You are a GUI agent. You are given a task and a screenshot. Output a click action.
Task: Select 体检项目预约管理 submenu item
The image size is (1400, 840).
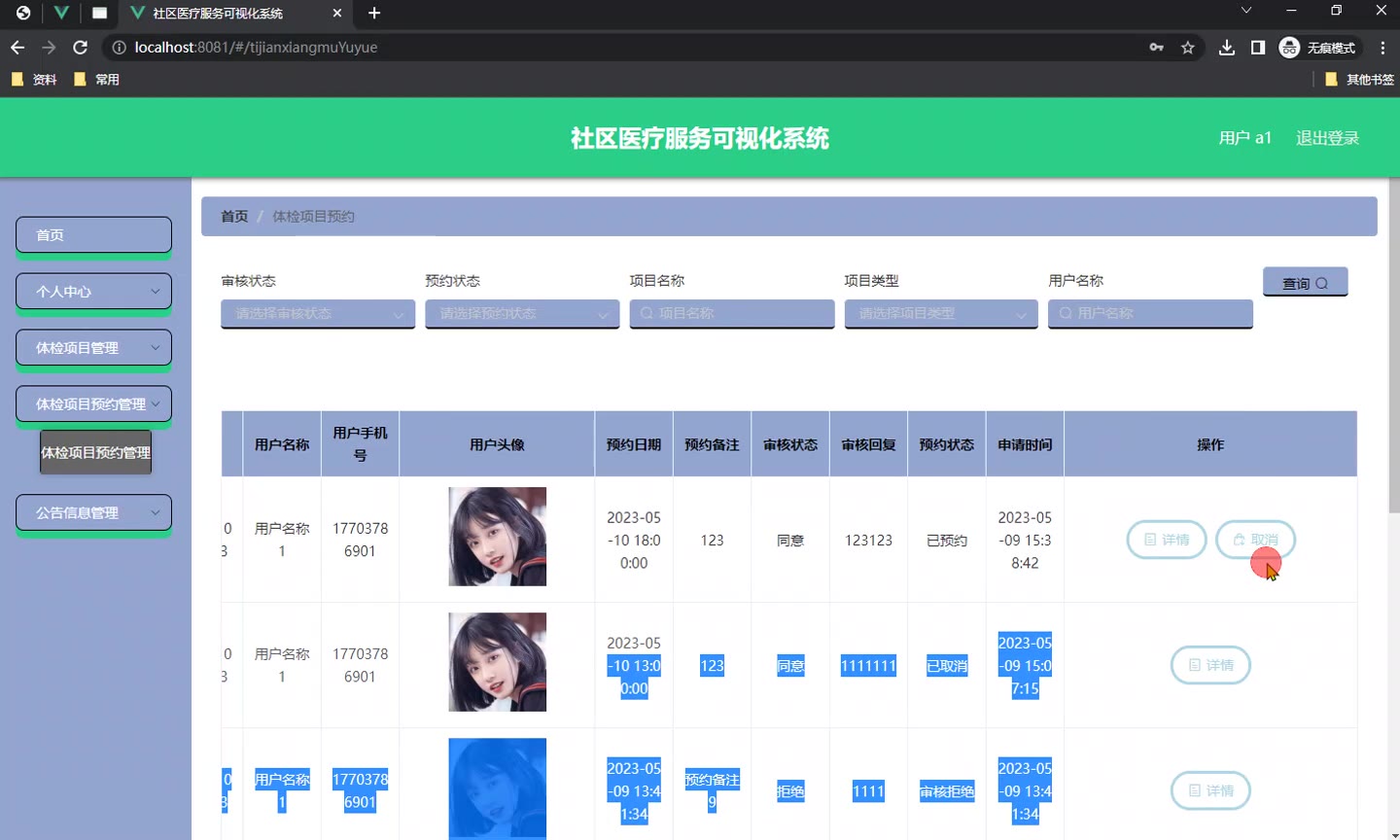(95, 453)
